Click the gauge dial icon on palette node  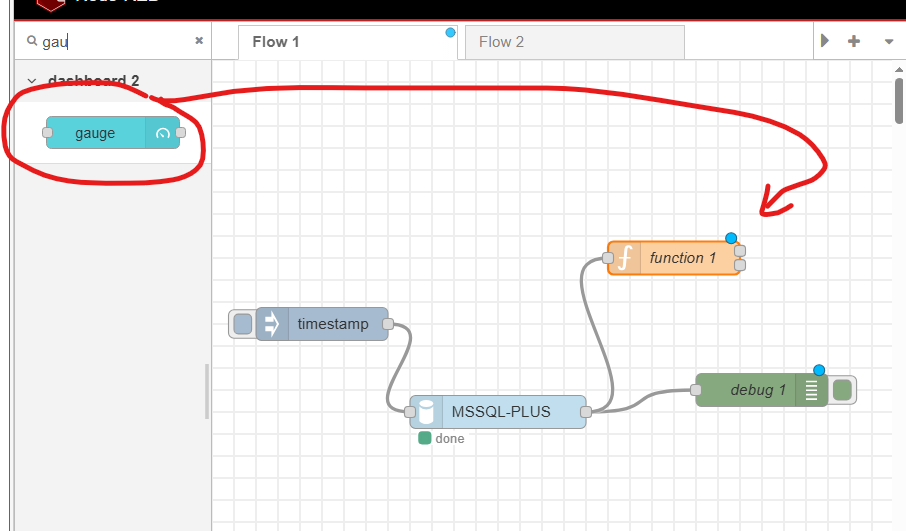pyautogui.click(x=163, y=133)
